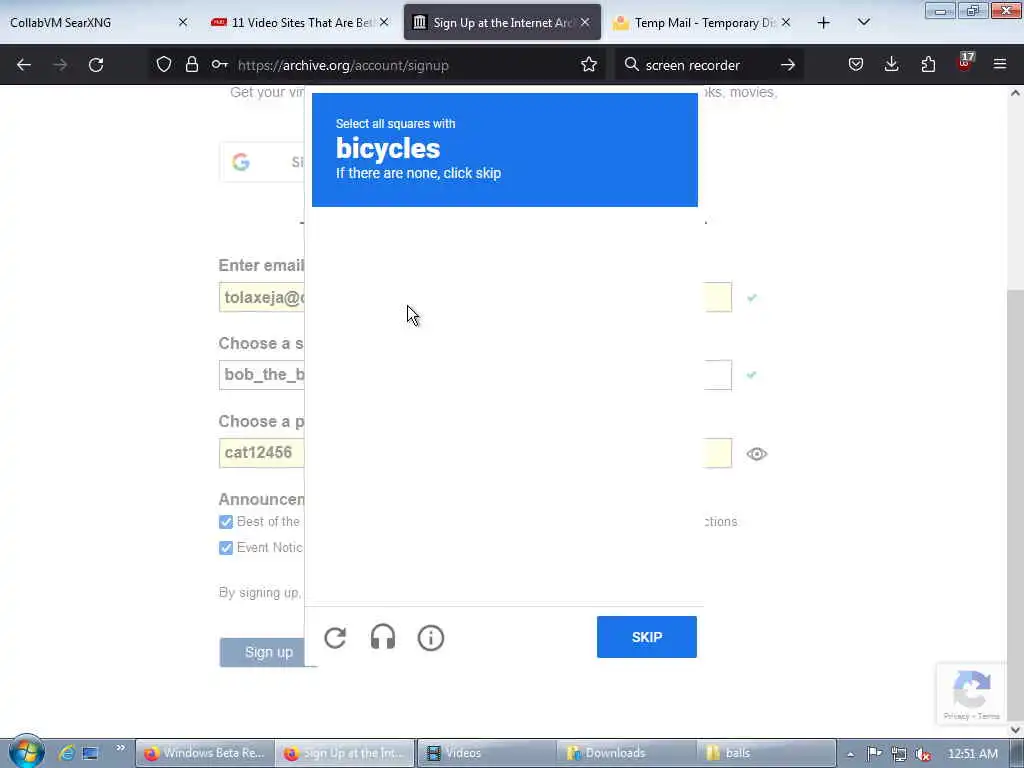
Task: Expand the list all tabs chevron
Action: (x=863, y=23)
